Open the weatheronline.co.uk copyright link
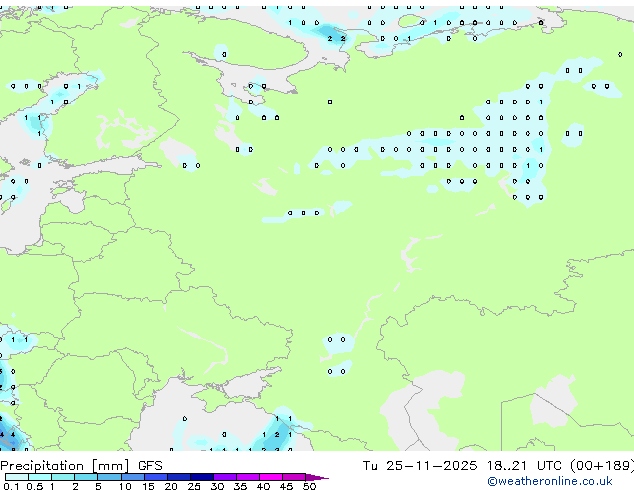The image size is (634, 490). tap(549, 481)
